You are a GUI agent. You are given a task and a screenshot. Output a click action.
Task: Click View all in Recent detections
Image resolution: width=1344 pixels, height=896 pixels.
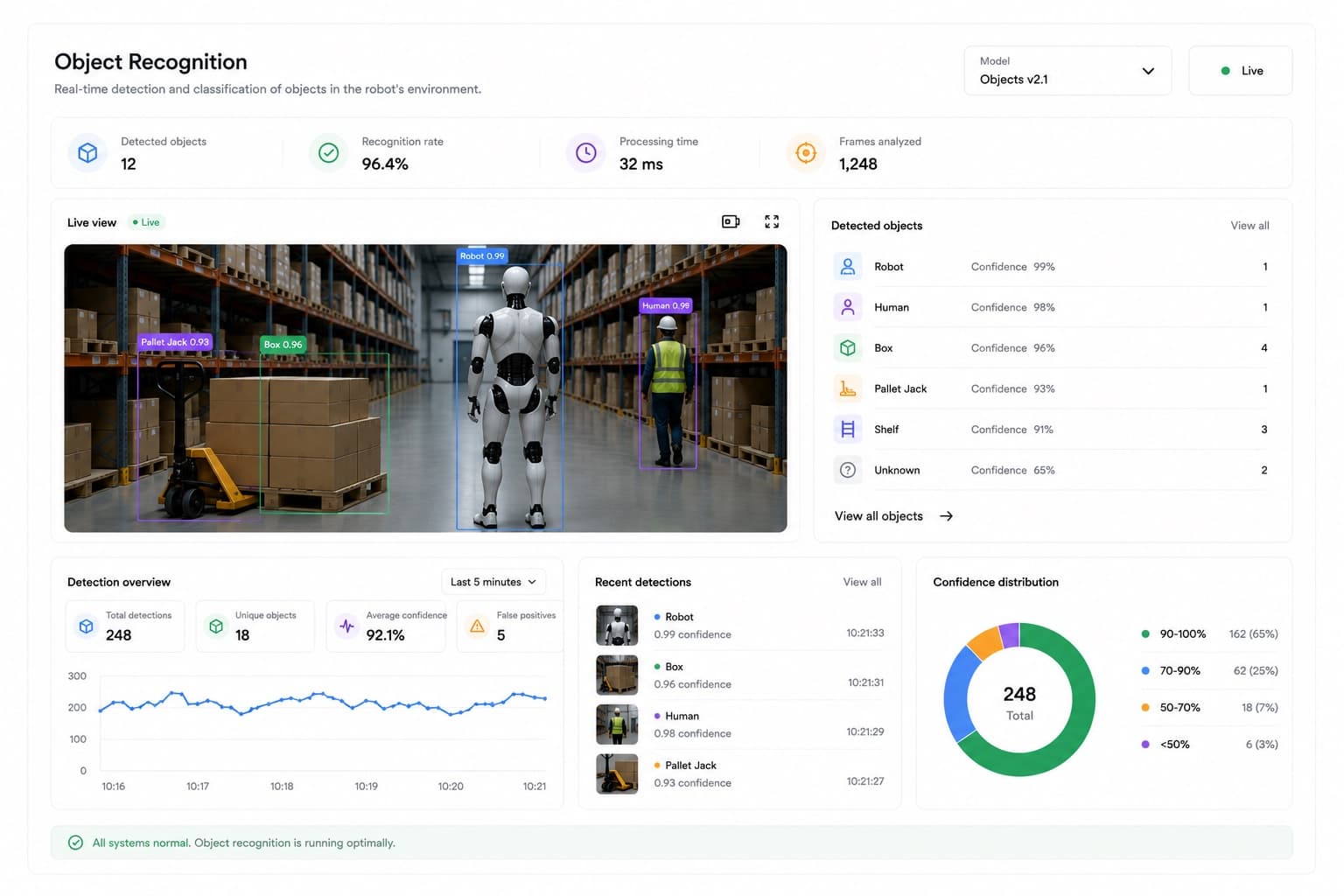point(862,582)
